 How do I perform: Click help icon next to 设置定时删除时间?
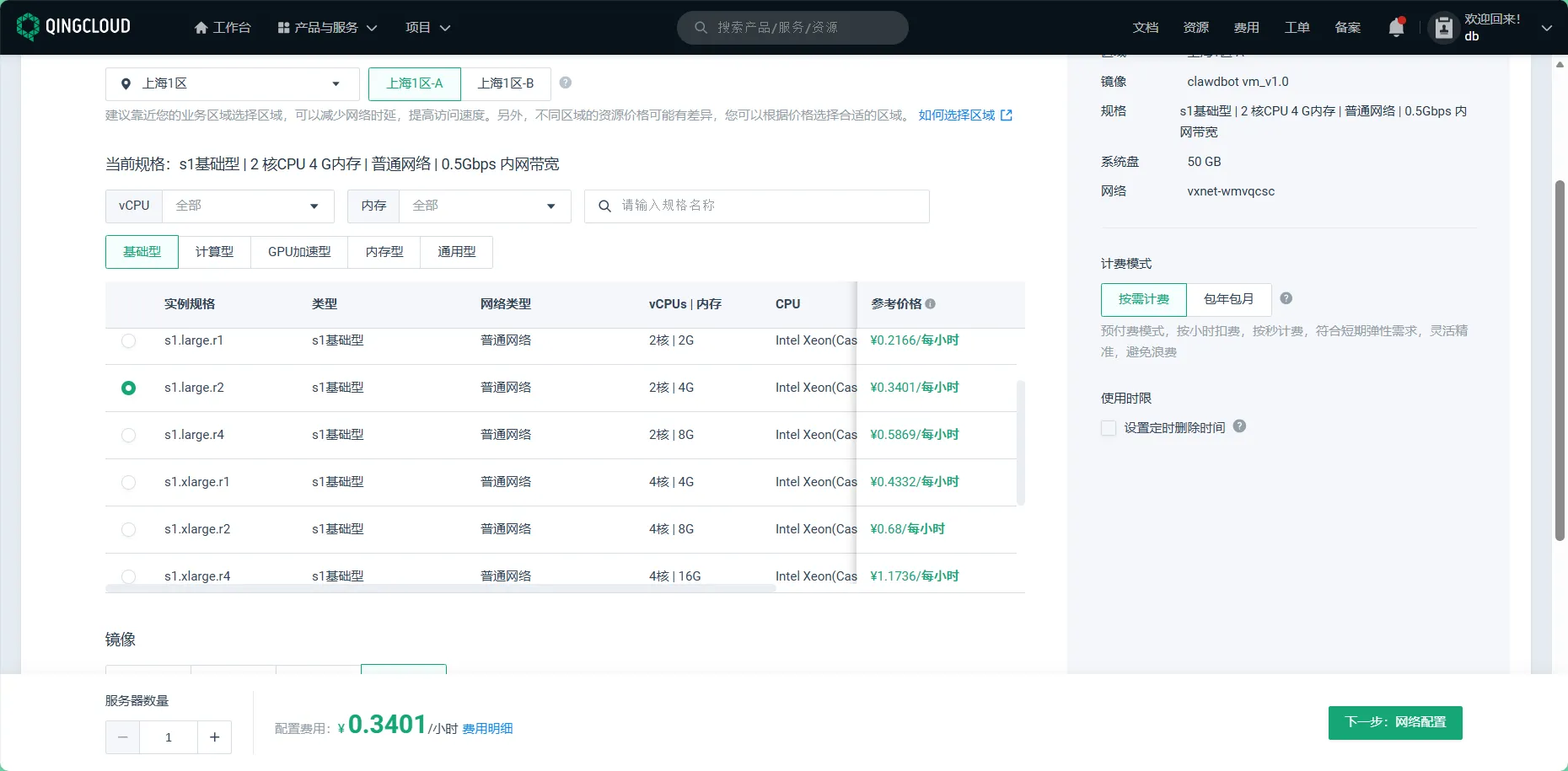1239,426
